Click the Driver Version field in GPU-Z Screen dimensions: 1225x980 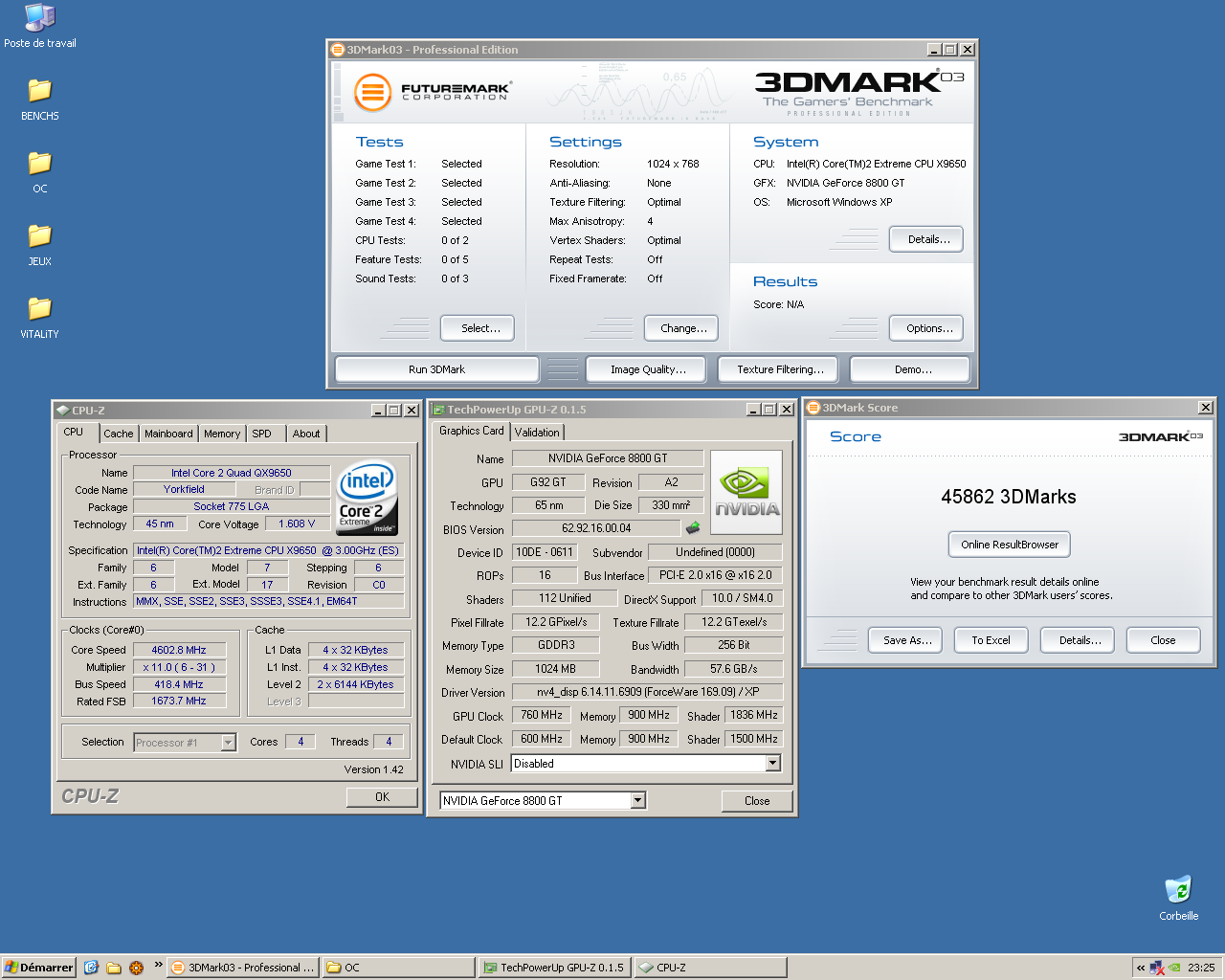(x=647, y=692)
